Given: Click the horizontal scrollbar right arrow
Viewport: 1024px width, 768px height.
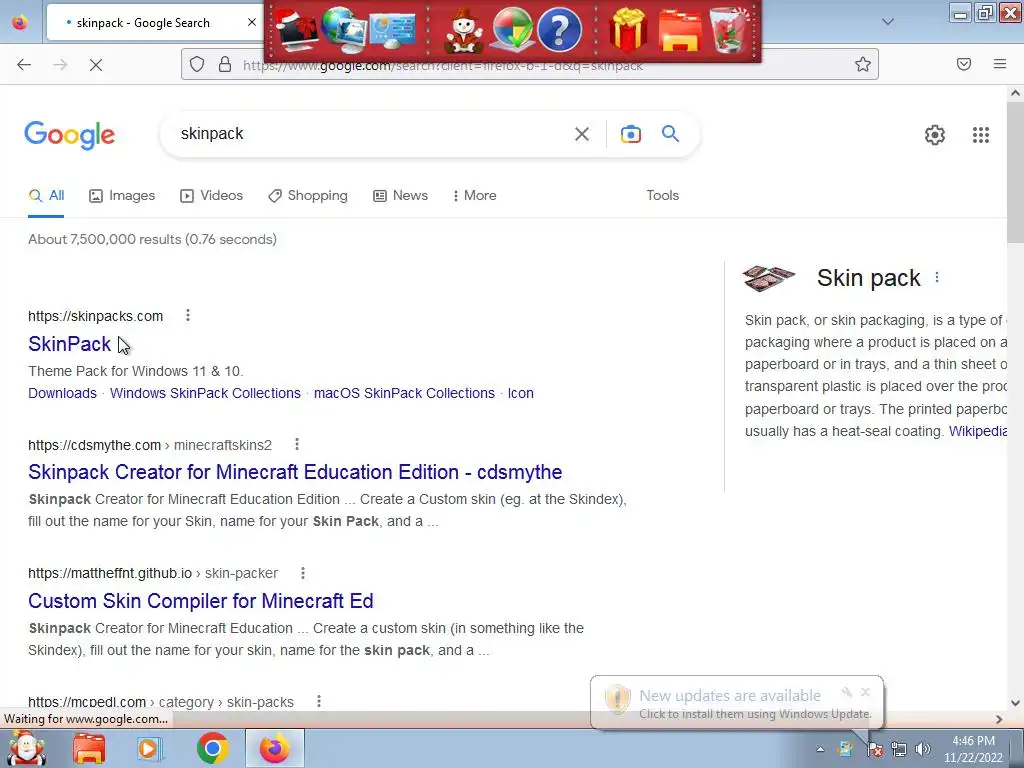Looking at the screenshot, I should [999, 719].
